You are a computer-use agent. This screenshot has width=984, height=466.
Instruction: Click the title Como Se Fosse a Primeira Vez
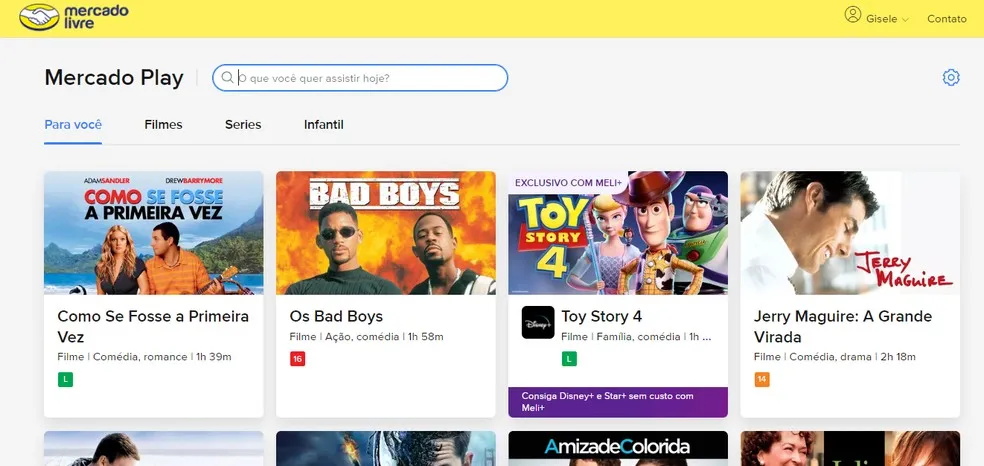click(x=153, y=326)
